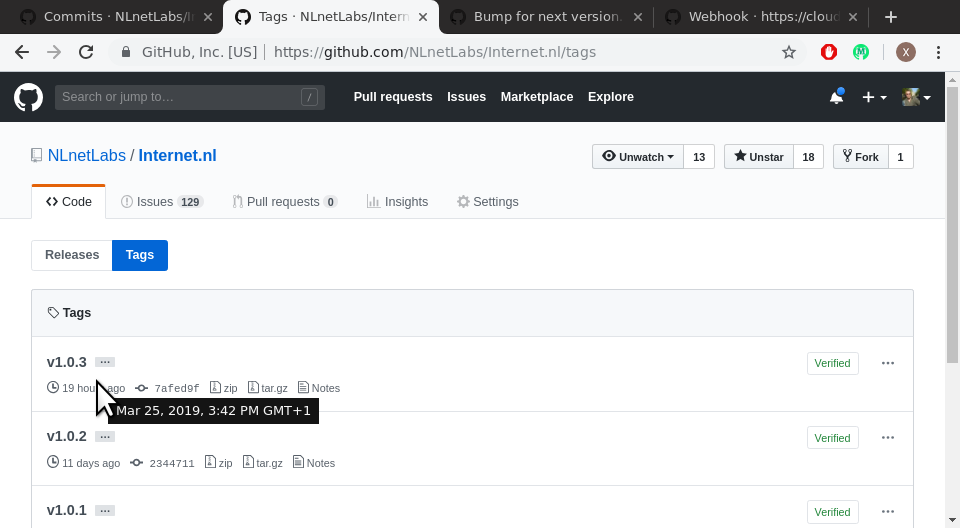Click the GitHub Octocat logo

(x=28, y=97)
